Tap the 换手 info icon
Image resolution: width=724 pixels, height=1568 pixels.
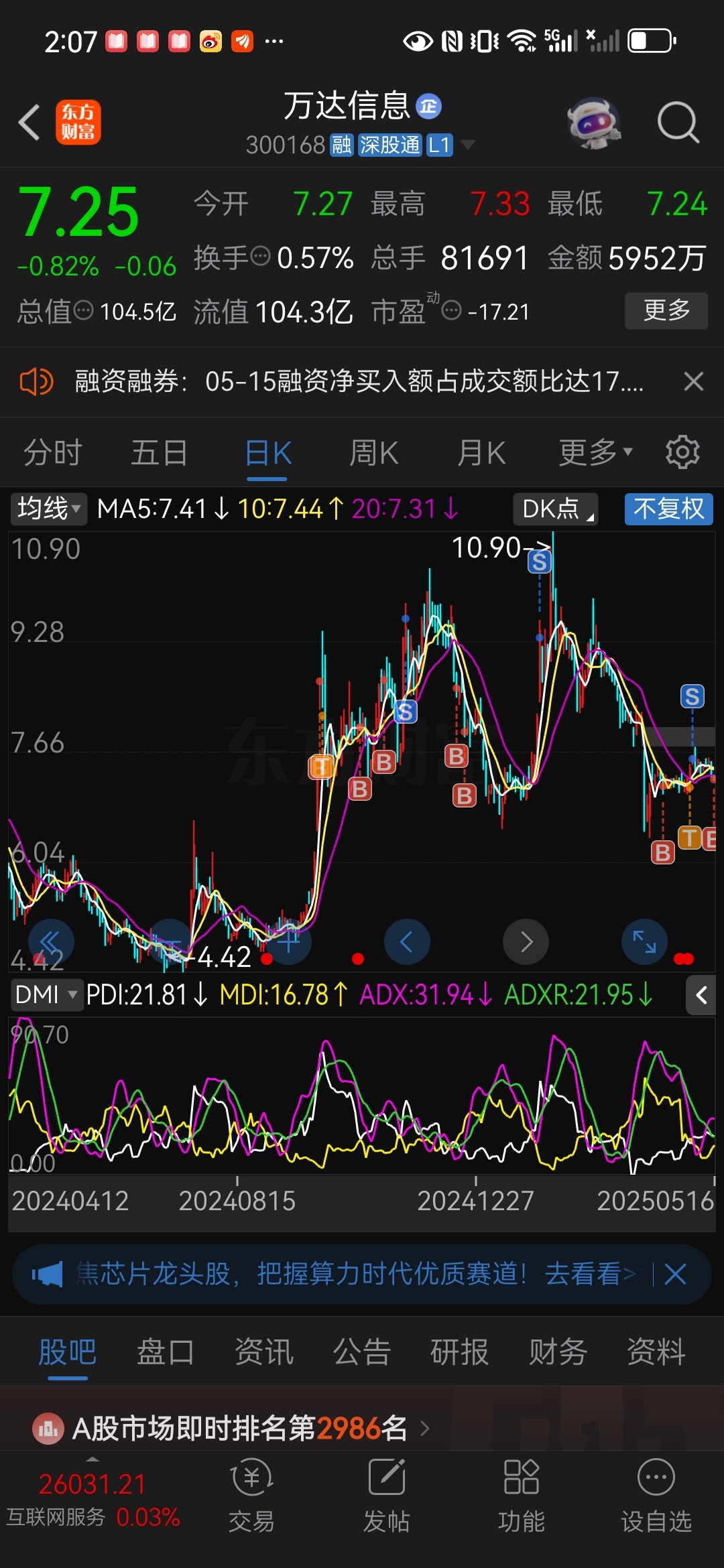click(260, 256)
